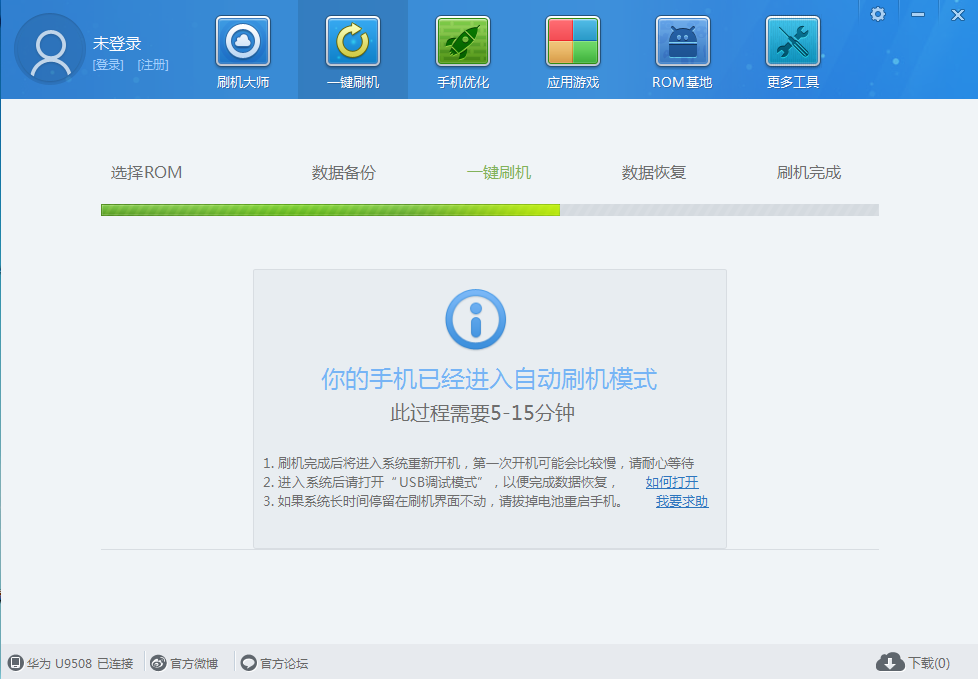Click the 登录 login link
Viewport: 978px width, 679px height.
click(108, 65)
